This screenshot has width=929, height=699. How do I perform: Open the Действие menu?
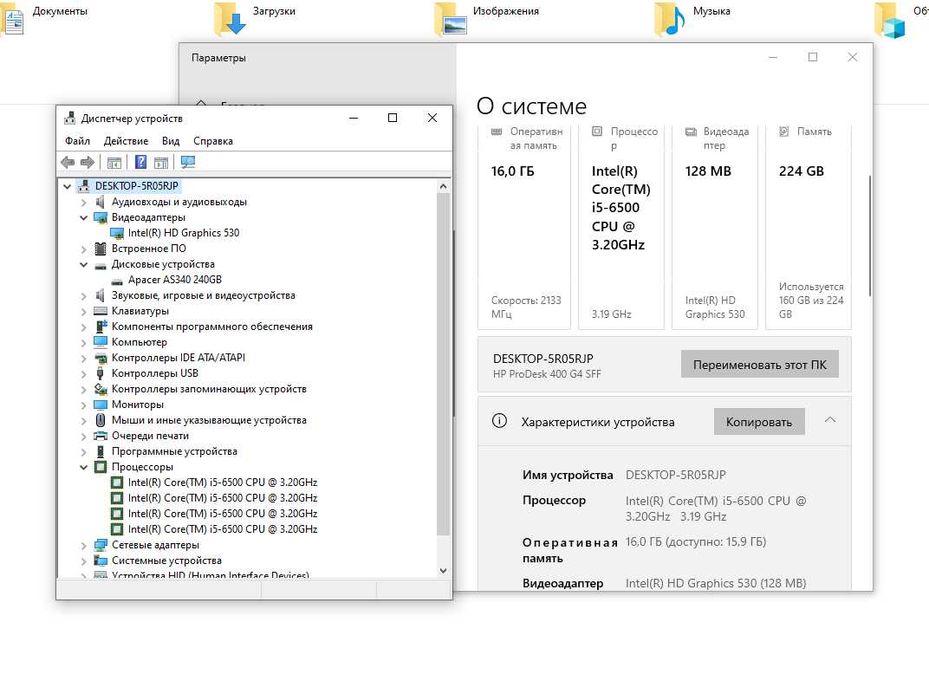pos(126,141)
